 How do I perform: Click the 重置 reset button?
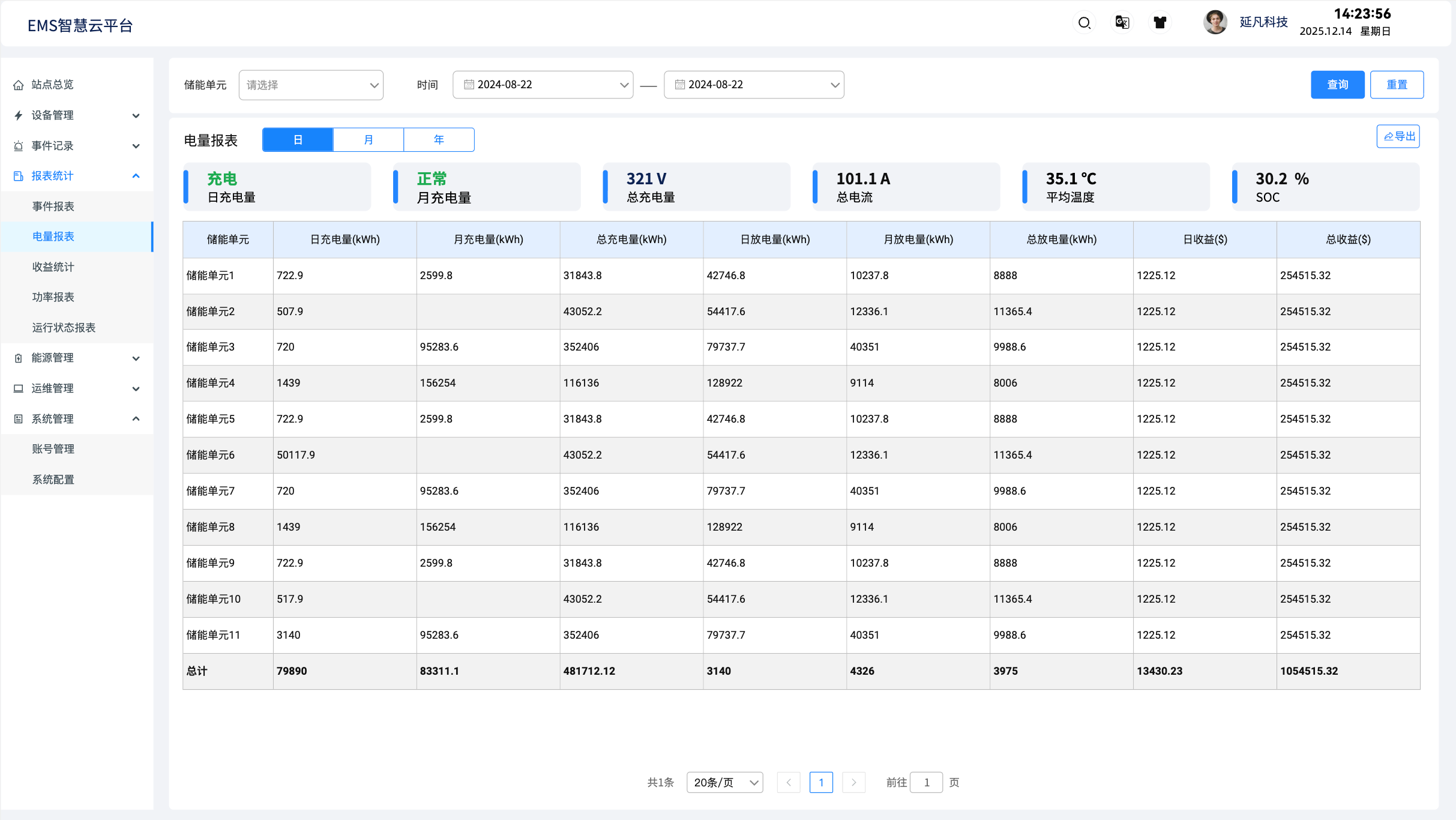1397,85
